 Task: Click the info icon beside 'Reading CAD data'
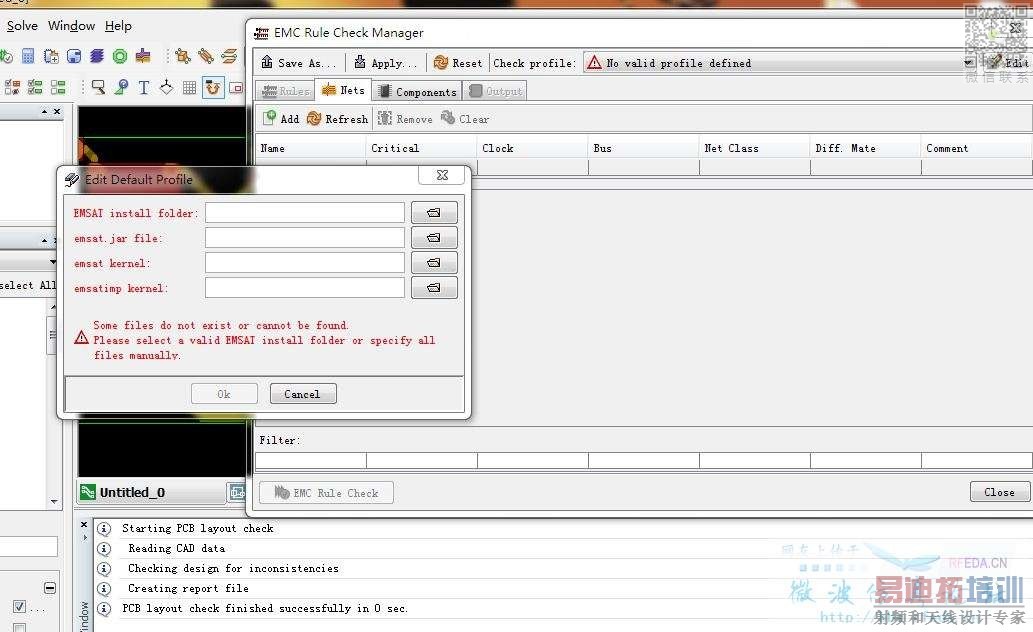(104, 548)
